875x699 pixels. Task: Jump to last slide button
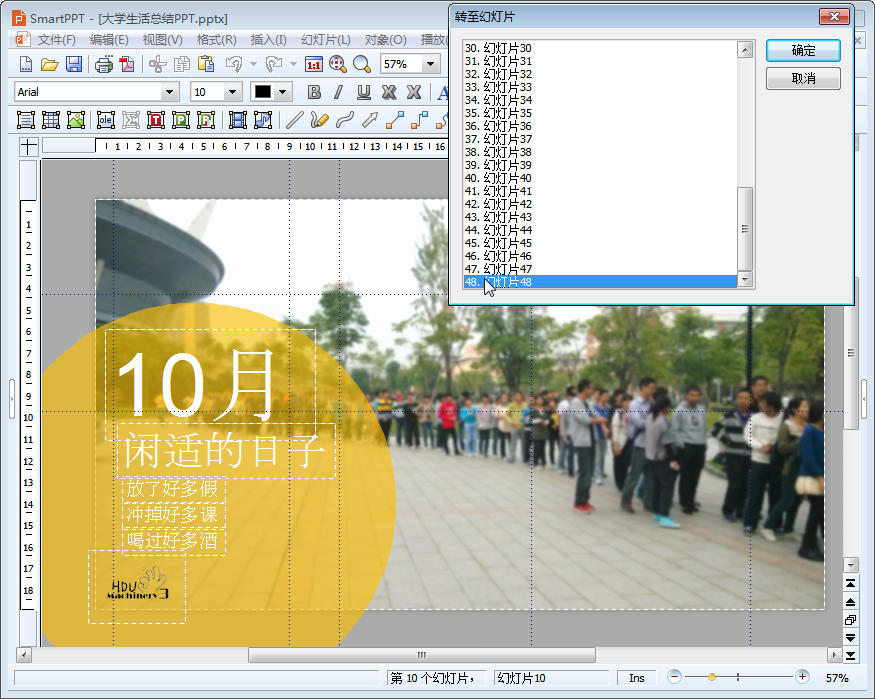(850, 655)
